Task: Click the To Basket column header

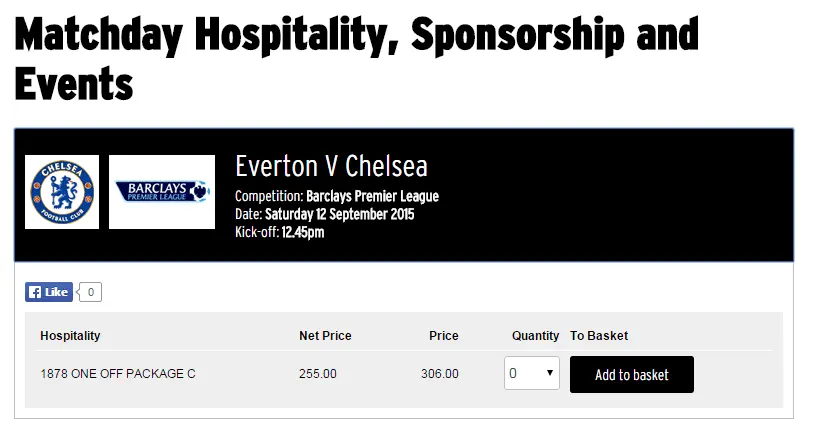Action: coord(599,336)
